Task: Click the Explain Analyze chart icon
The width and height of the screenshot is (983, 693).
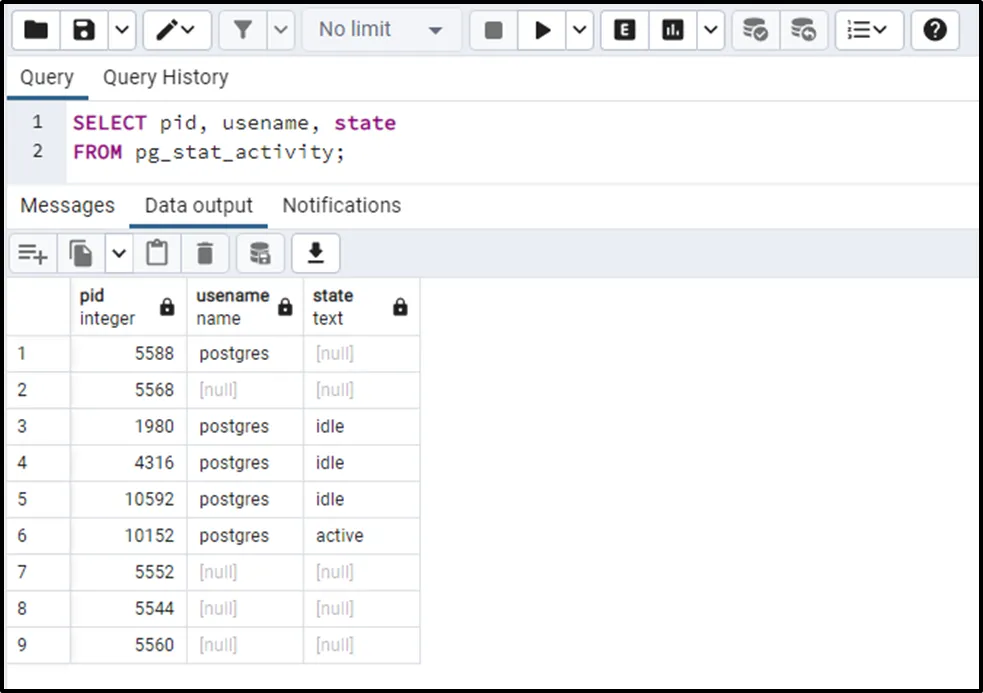Action: [x=673, y=30]
